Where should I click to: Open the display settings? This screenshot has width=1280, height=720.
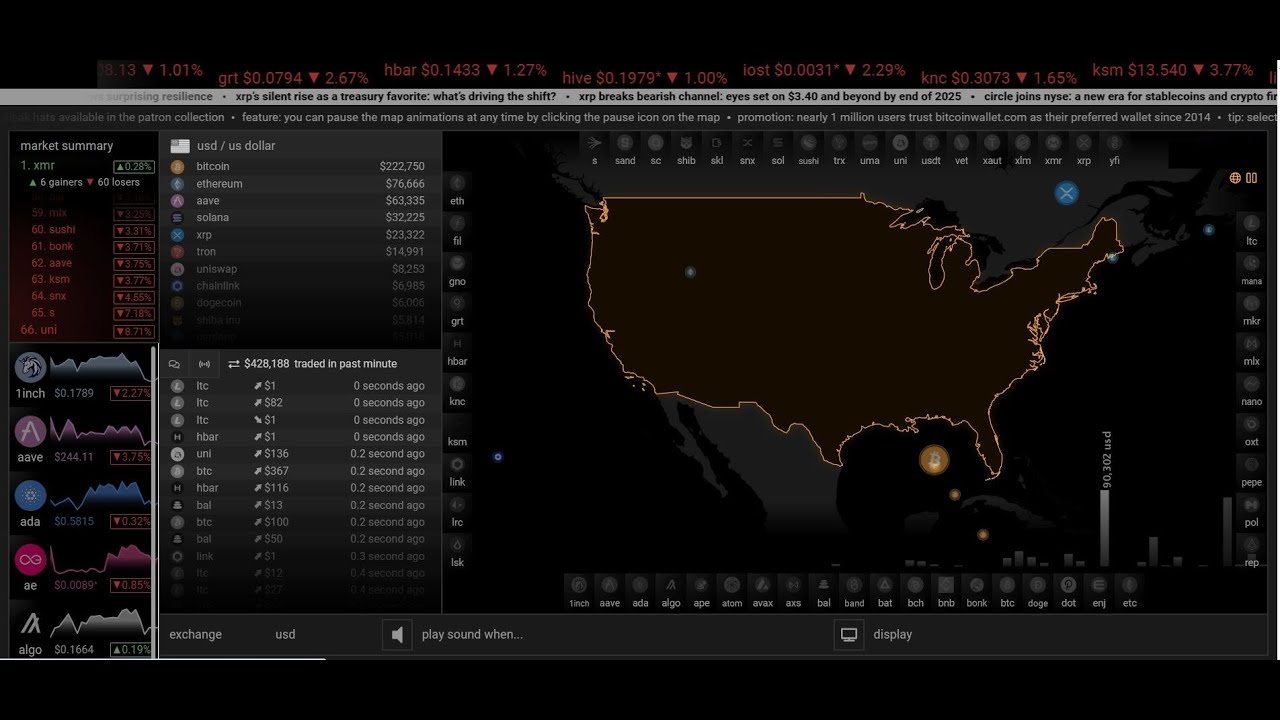point(892,634)
